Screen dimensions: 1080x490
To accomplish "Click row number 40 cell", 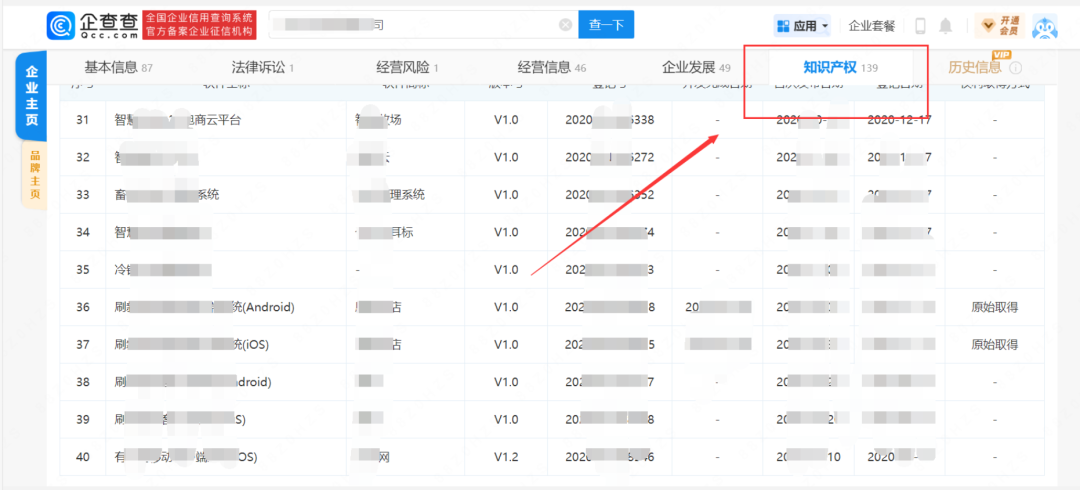I will (x=83, y=456).
